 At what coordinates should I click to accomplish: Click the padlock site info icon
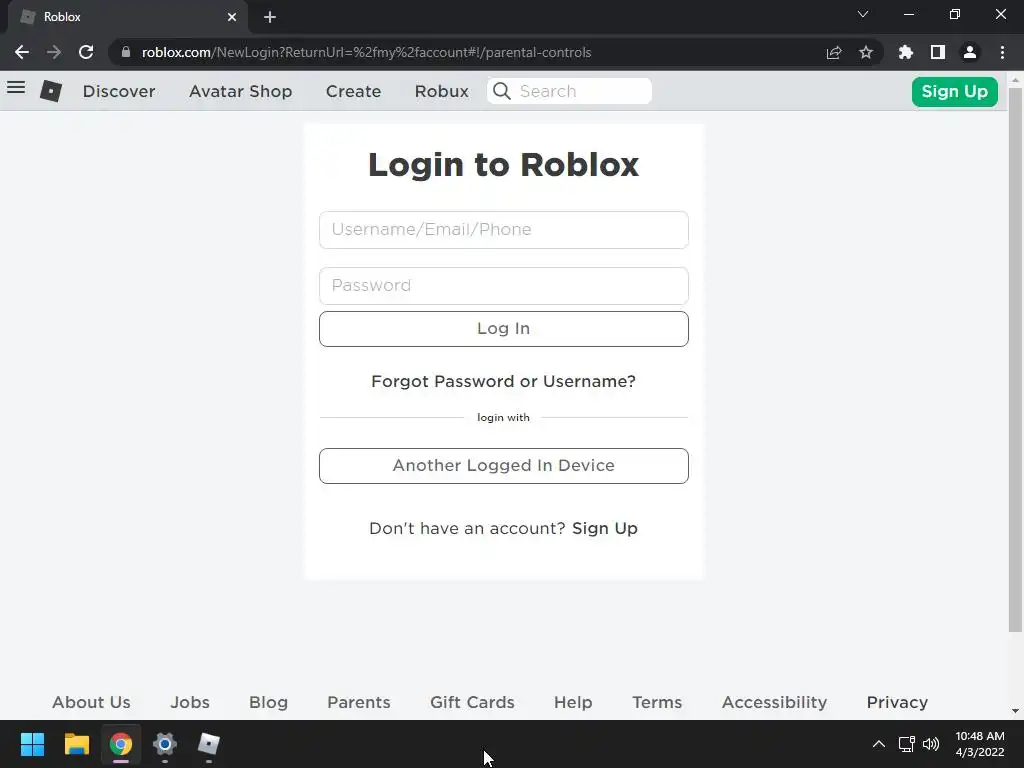click(126, 52)
